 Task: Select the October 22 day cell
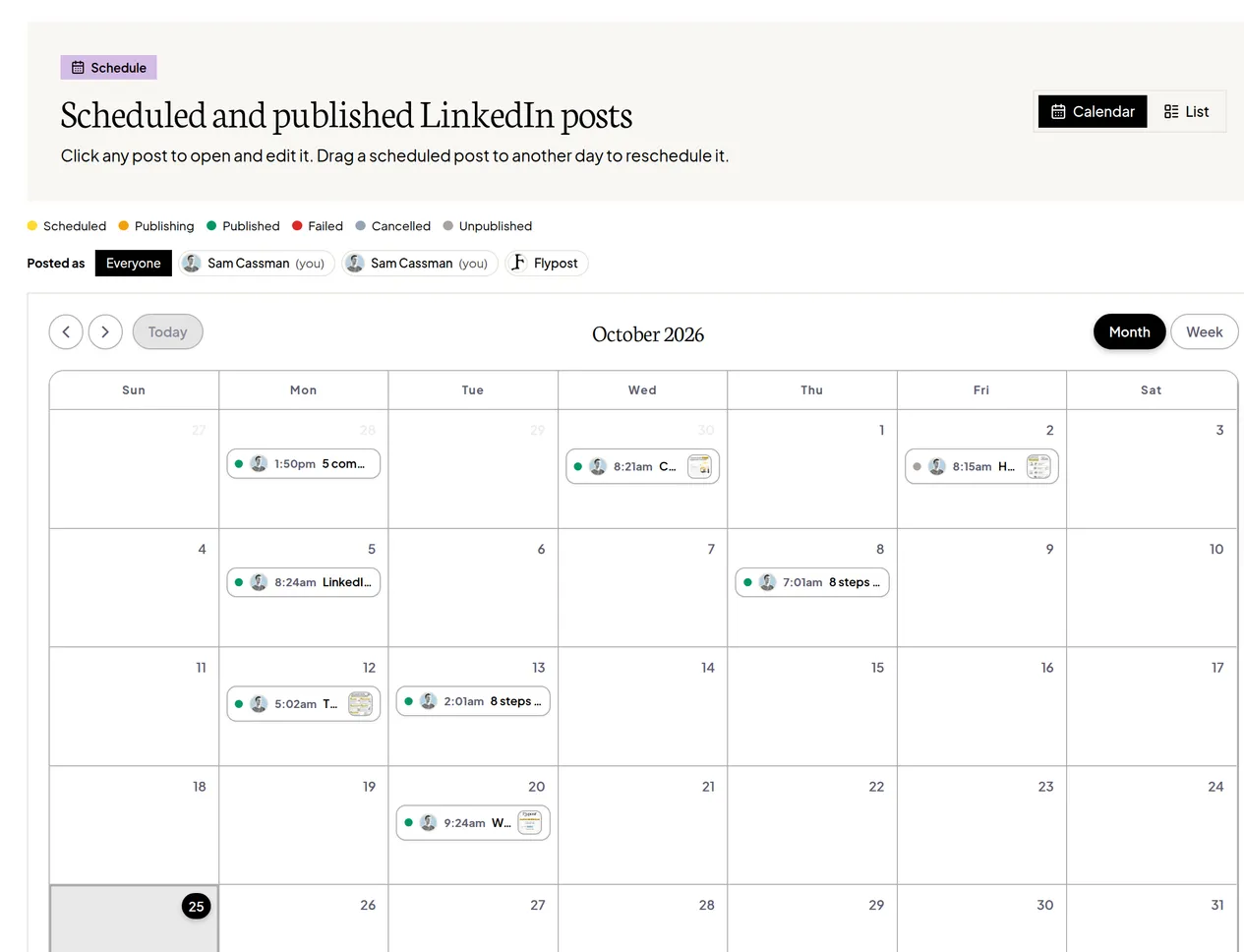tap(811, 825)
